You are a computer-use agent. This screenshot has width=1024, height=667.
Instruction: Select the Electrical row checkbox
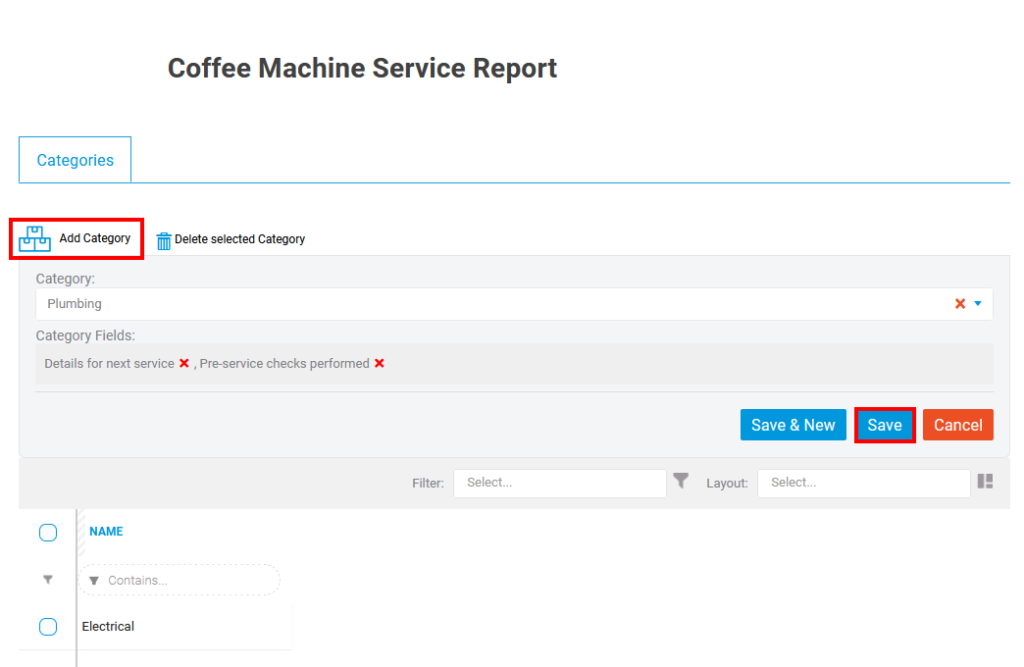[x=48, y=626]
